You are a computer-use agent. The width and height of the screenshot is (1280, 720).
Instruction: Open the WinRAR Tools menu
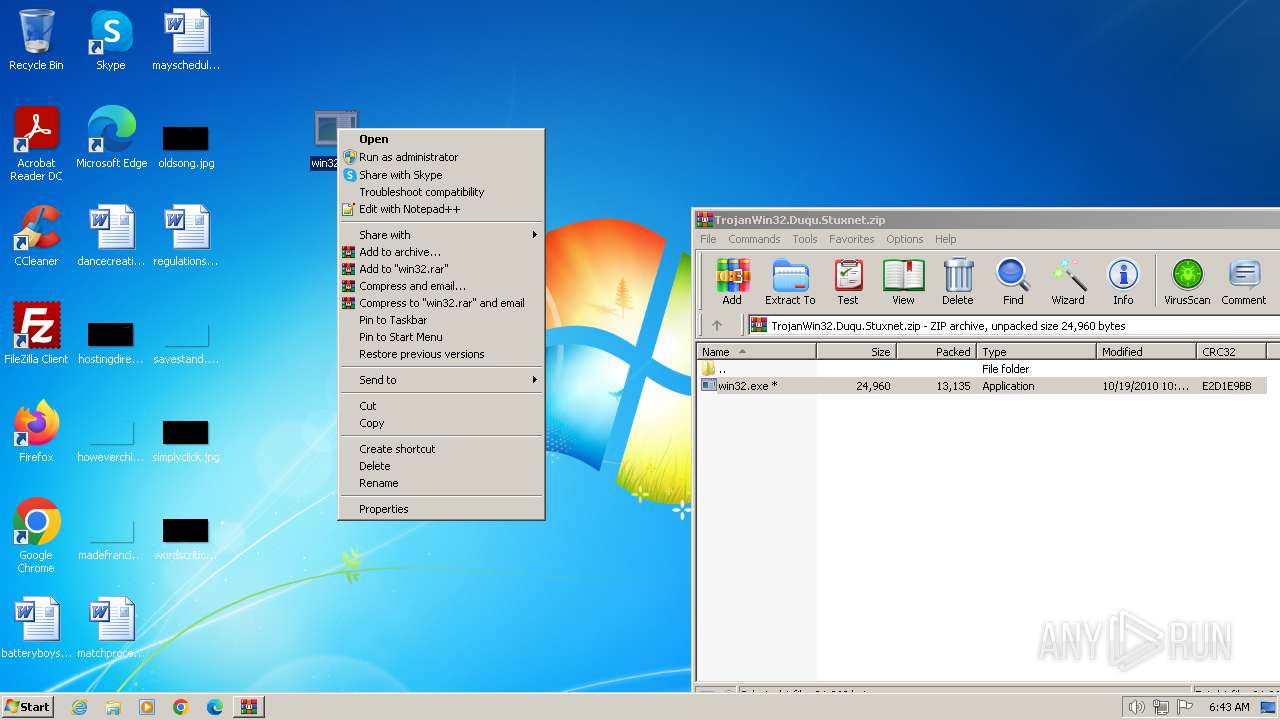[805, 239]
